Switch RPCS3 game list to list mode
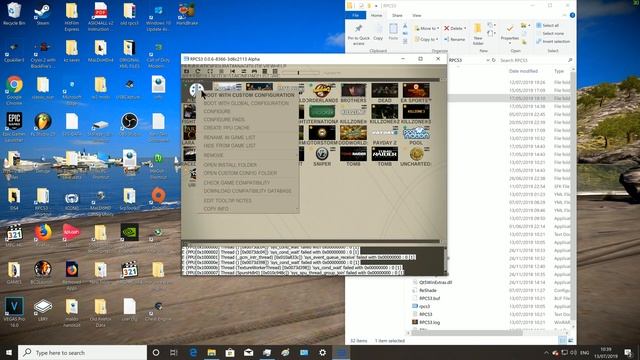 coord(265,72)
